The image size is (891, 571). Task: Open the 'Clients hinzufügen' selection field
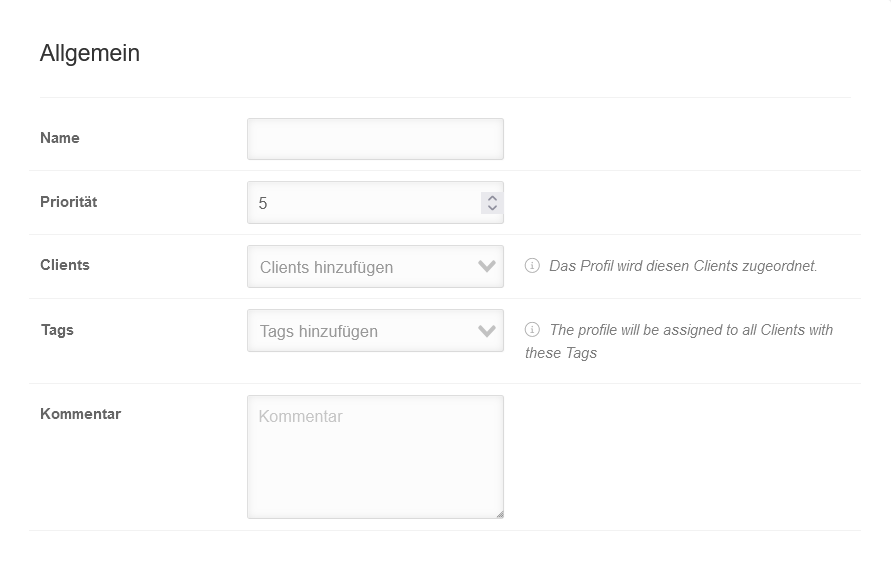click(360, 267)
